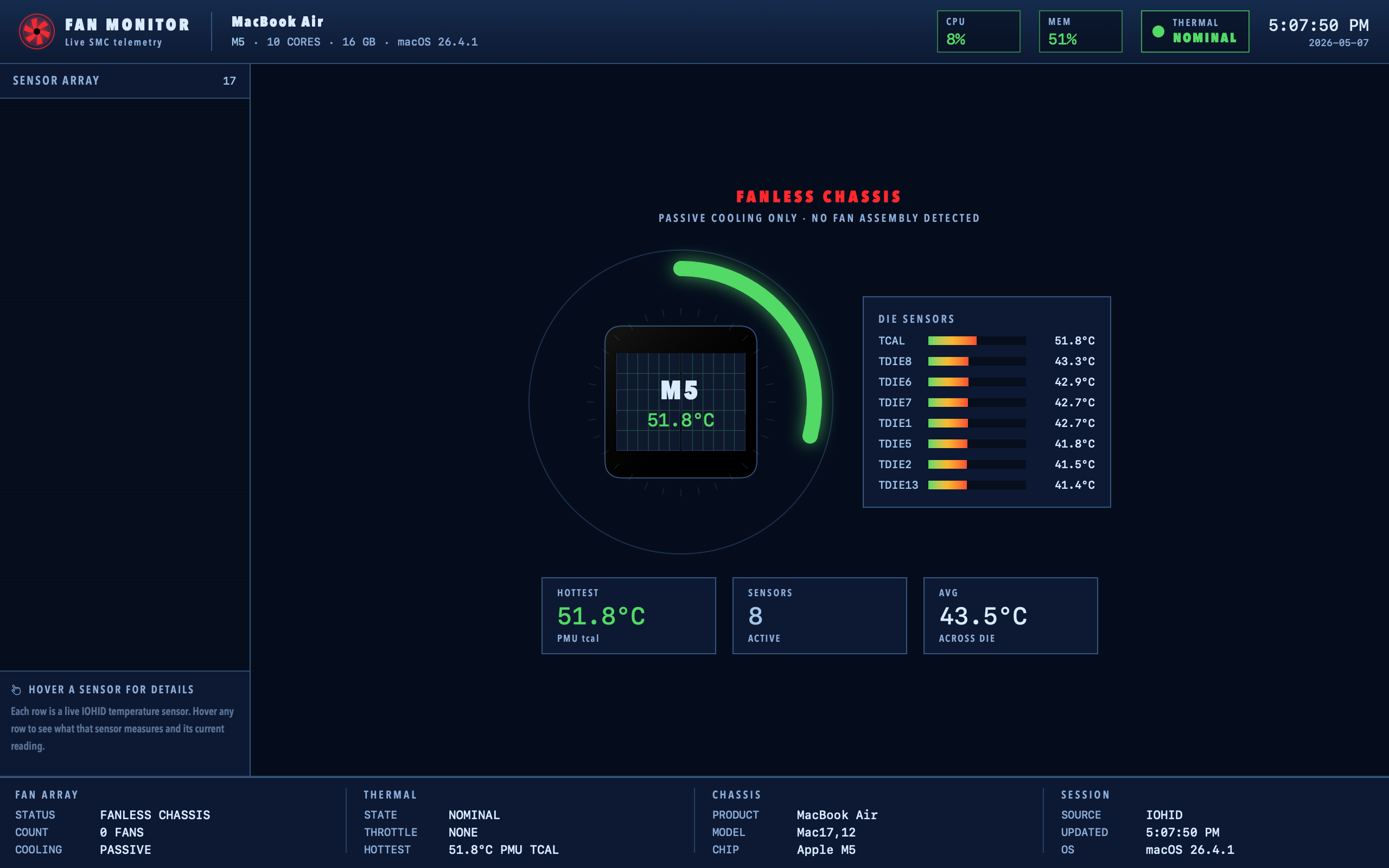The image size is (1389, 868).
Task: Open the MEM 51% indicator
Action: [1080, 31]
